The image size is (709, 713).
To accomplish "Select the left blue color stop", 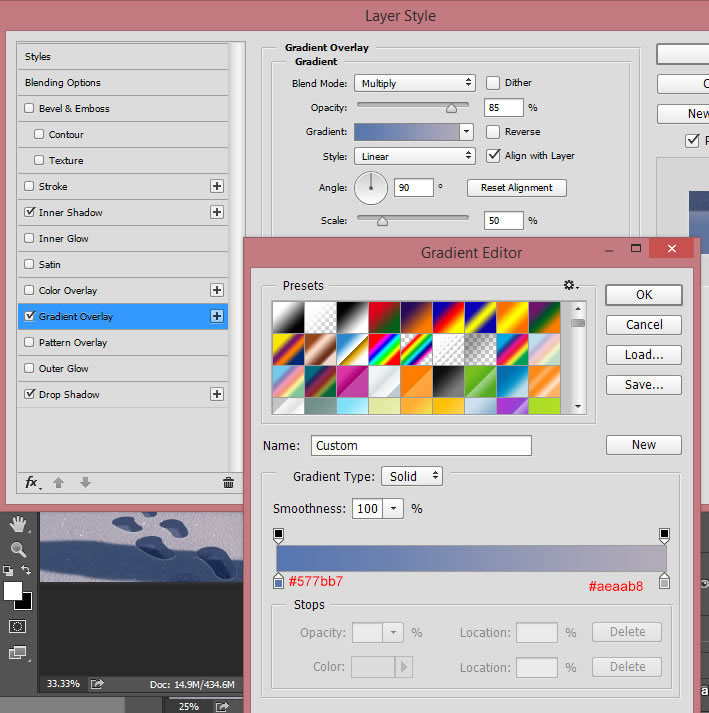I will (279, 581).
